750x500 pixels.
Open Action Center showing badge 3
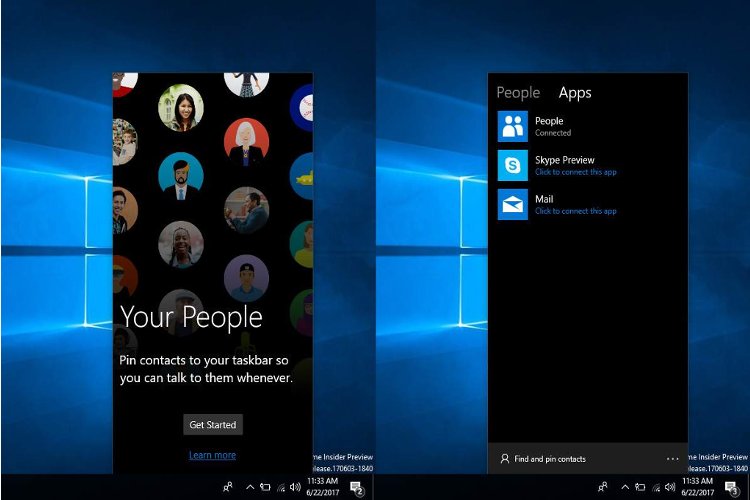[731, 488]
